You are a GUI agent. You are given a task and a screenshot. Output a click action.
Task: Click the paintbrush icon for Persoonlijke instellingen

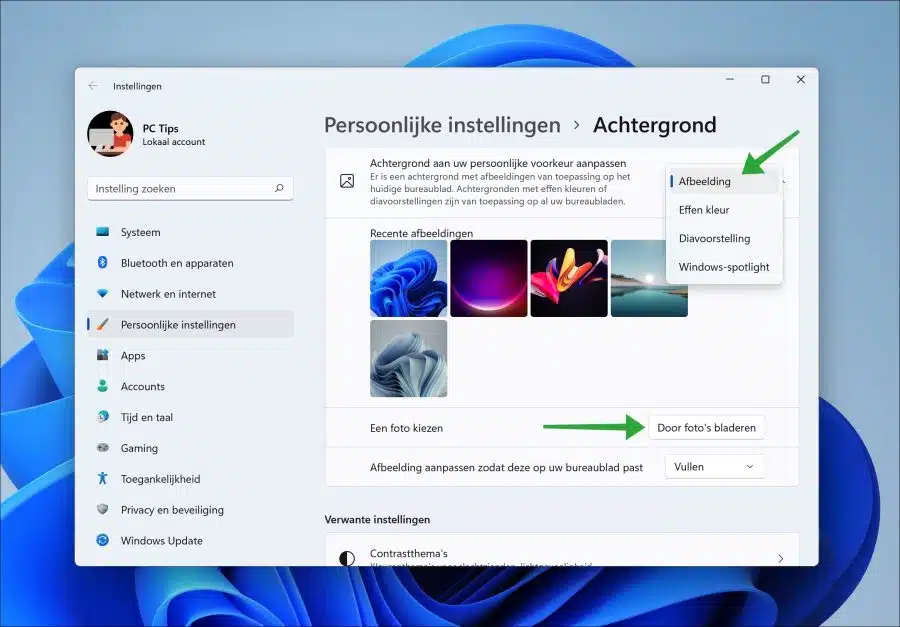103,324
